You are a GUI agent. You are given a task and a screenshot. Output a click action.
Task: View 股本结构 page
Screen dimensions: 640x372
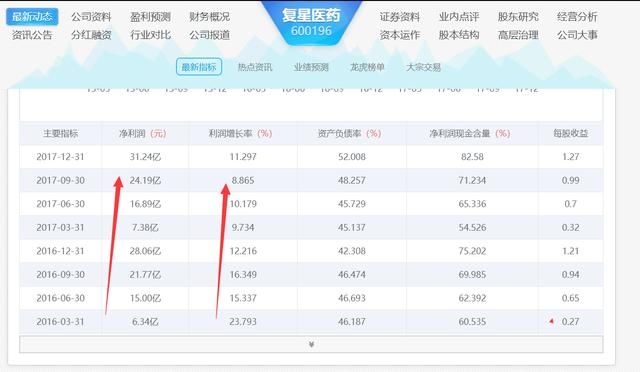pyautogui.click(x=459, y=35)
